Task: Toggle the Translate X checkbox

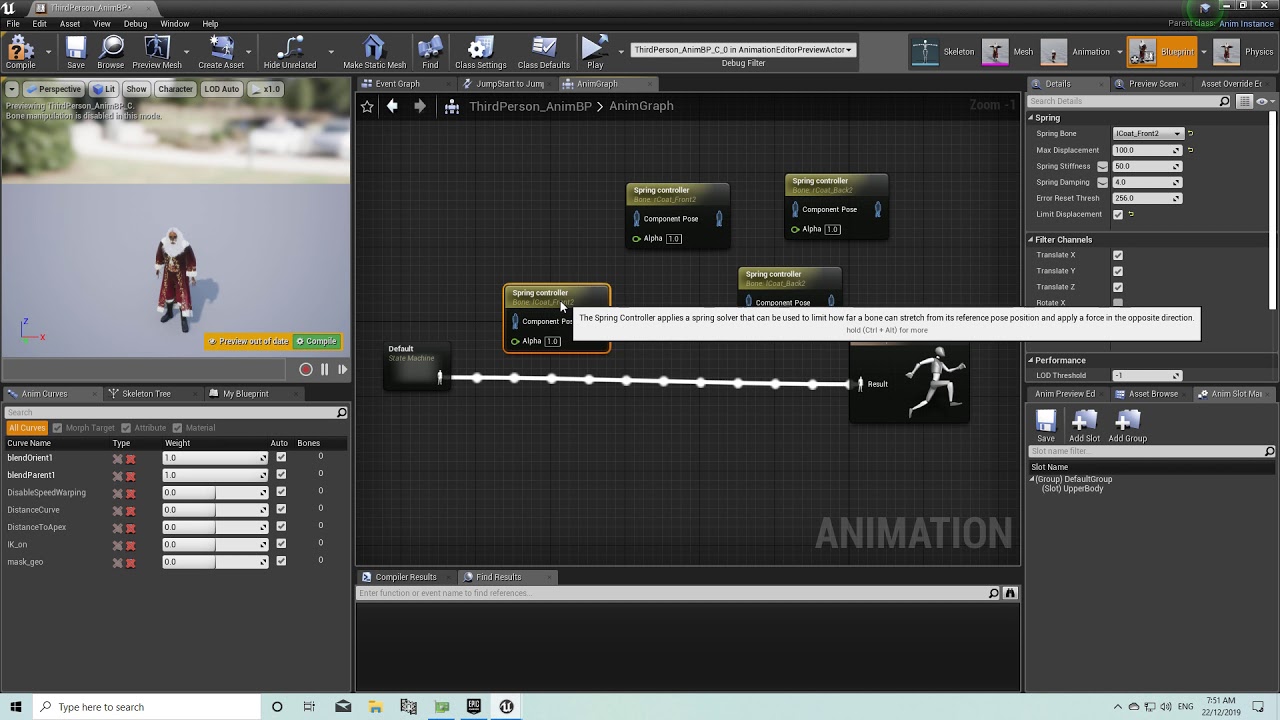Action: click(1118, 255)
